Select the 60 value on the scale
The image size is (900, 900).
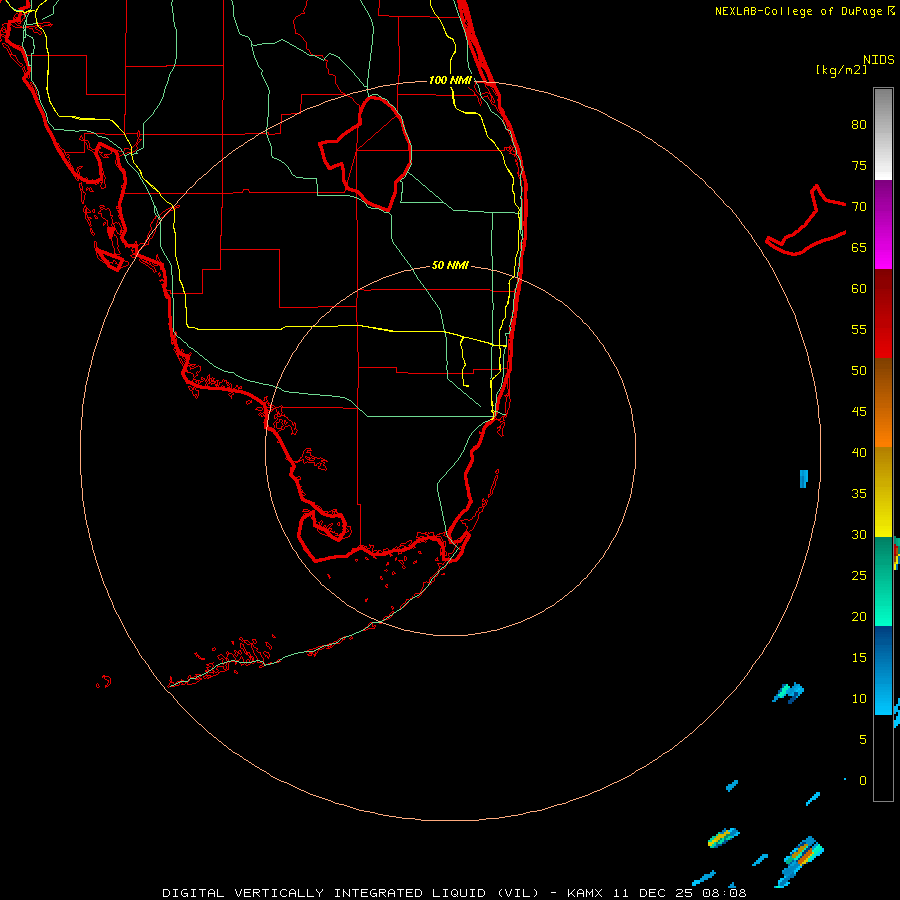tap(859, 289)
